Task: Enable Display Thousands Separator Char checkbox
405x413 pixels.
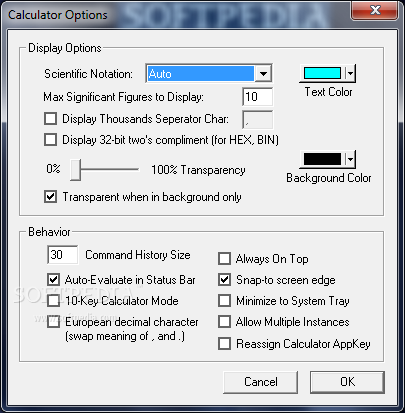Action: [50, 119]
